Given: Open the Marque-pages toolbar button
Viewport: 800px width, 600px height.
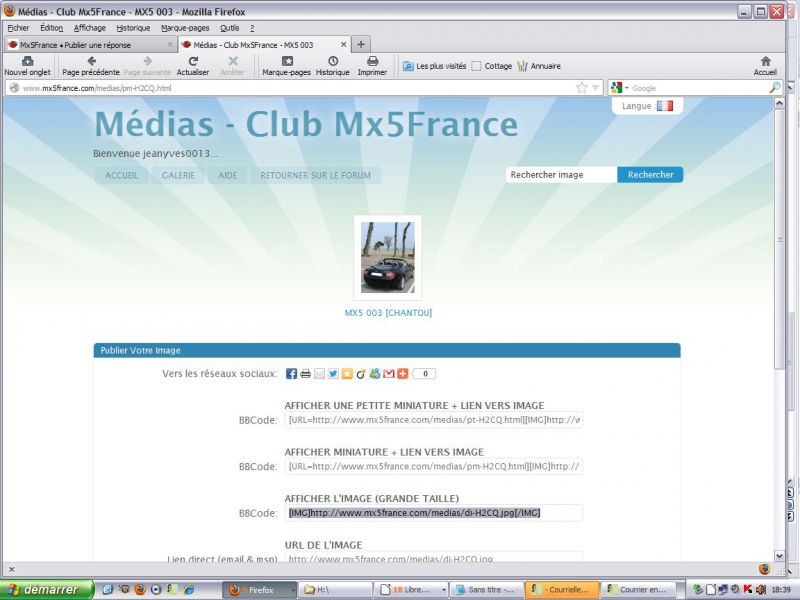Looking at the screenshot, I should 287,66.
